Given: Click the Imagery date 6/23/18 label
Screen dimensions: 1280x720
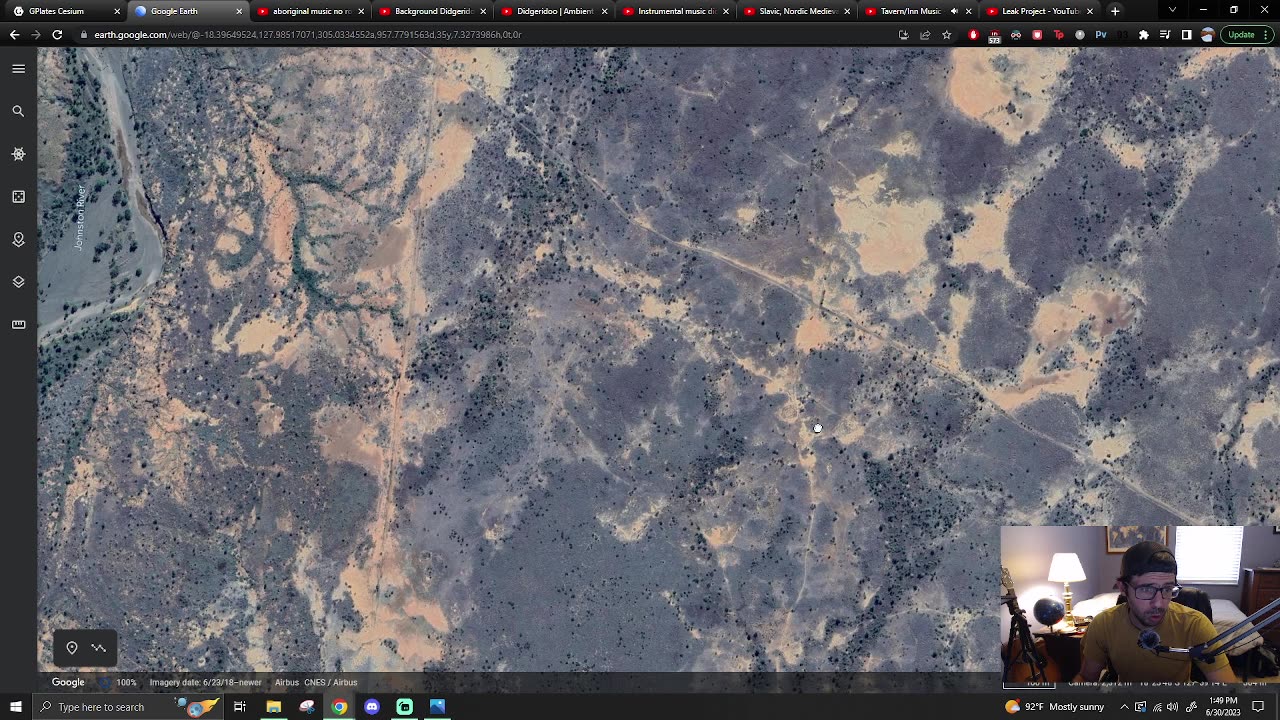Looking at the screenshot, I should [x=205, y=682].
